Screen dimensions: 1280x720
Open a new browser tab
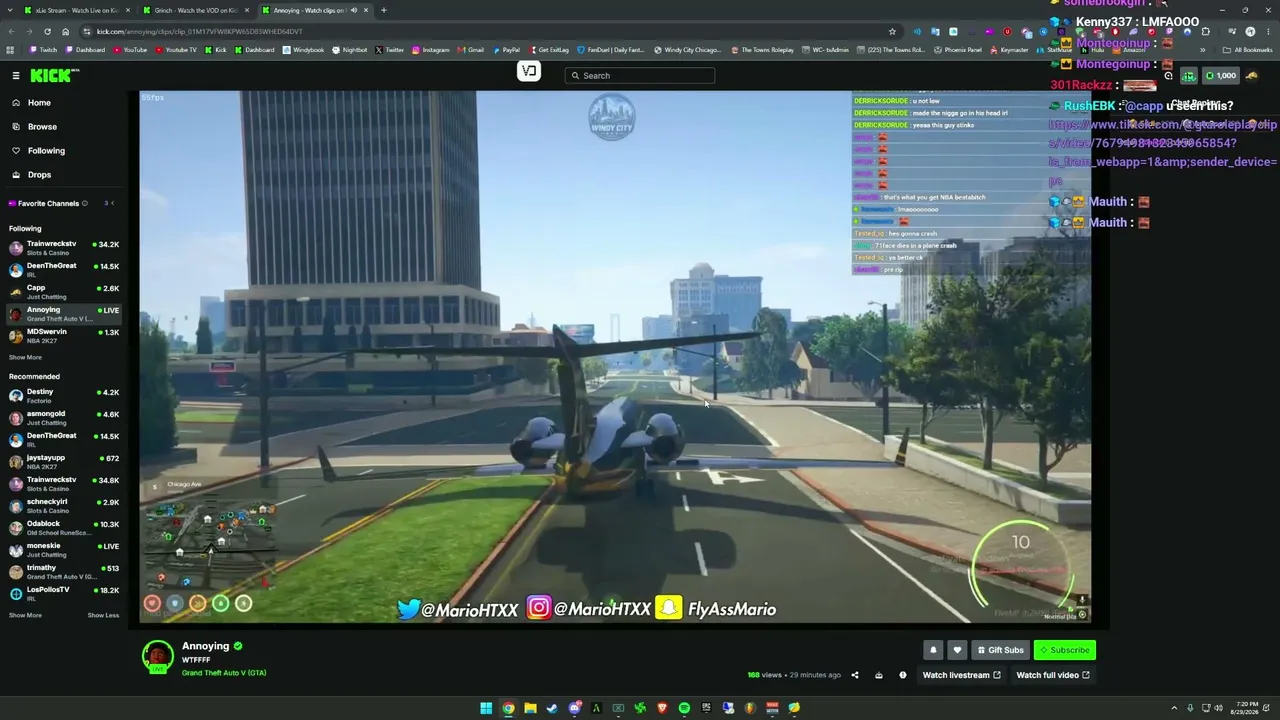pos(384,10)
